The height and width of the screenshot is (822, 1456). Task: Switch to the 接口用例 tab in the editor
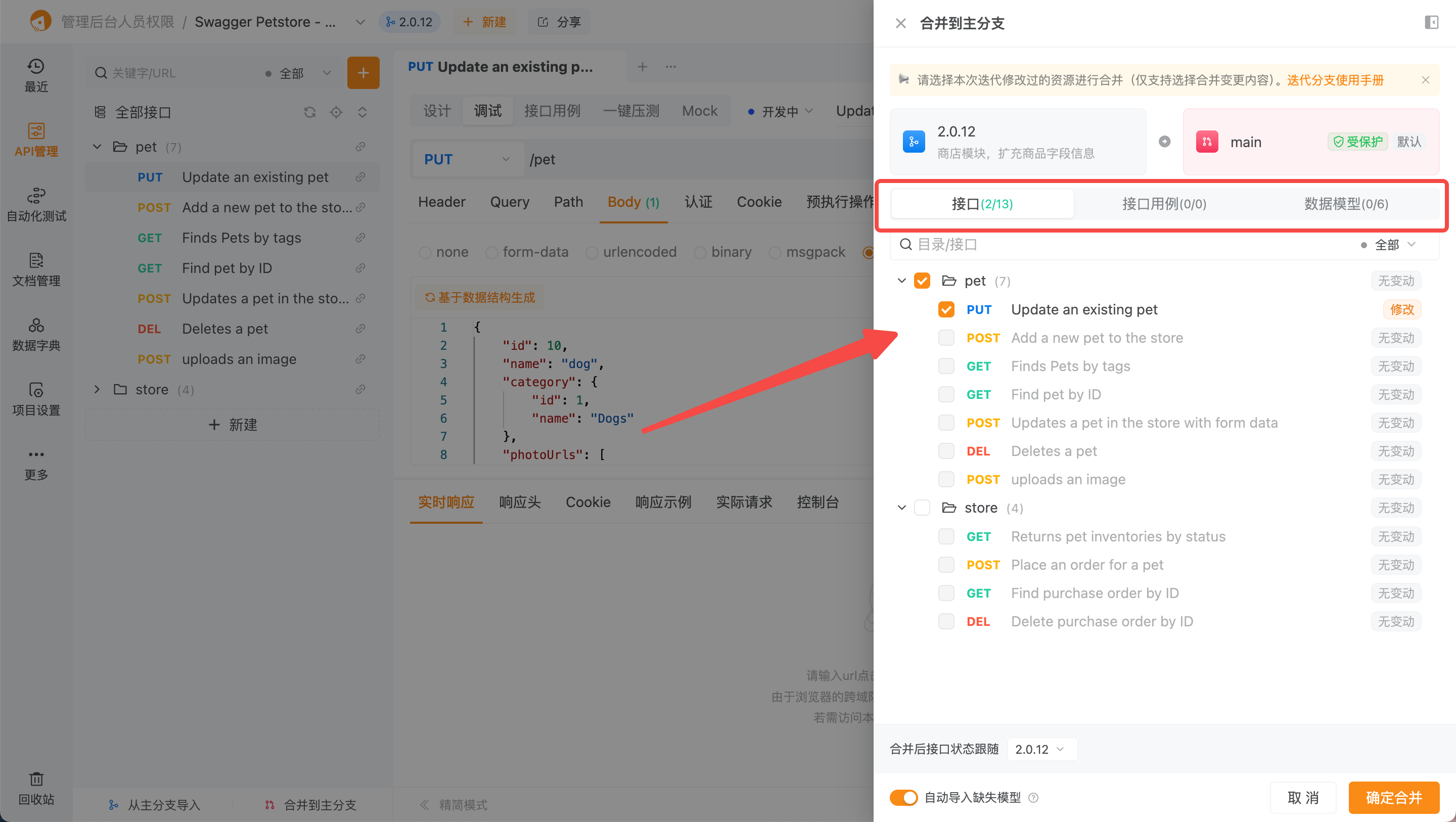point(552,111)
